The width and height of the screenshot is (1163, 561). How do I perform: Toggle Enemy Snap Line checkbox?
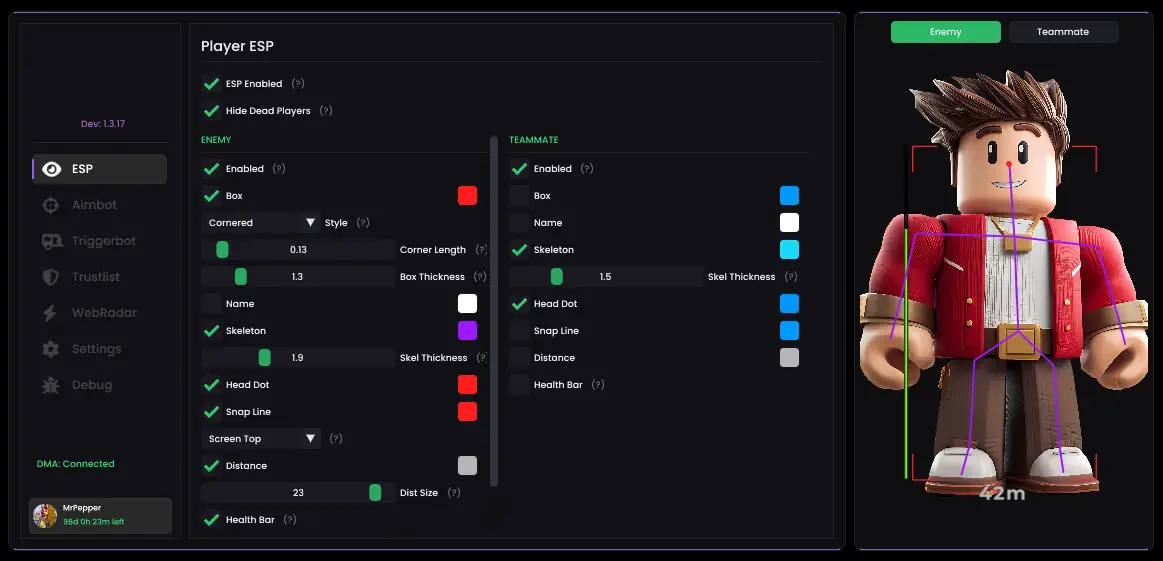point(211,412)
